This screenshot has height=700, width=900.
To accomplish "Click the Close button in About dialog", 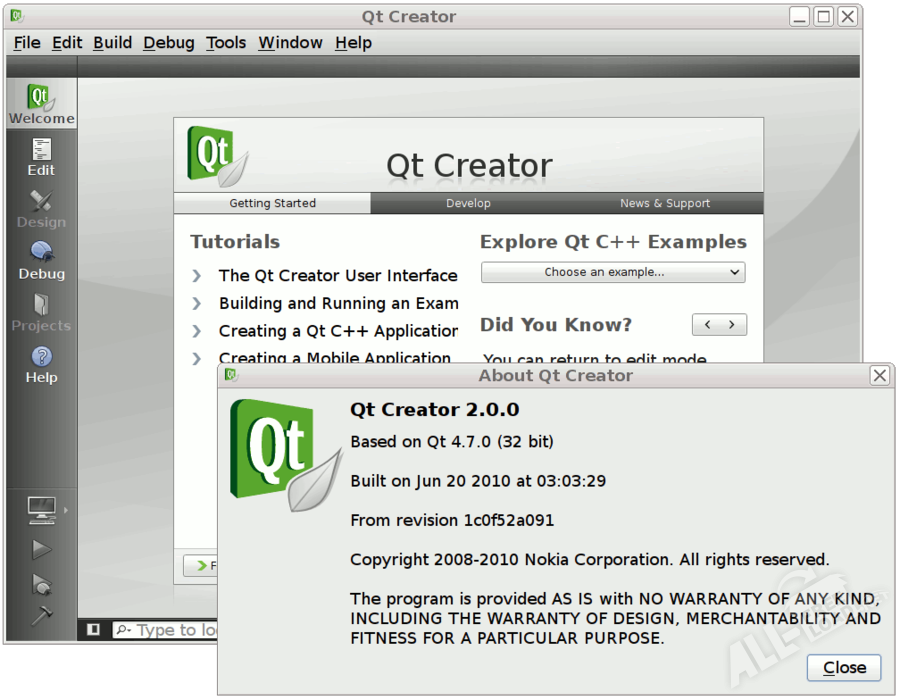I will click(843, 668).
